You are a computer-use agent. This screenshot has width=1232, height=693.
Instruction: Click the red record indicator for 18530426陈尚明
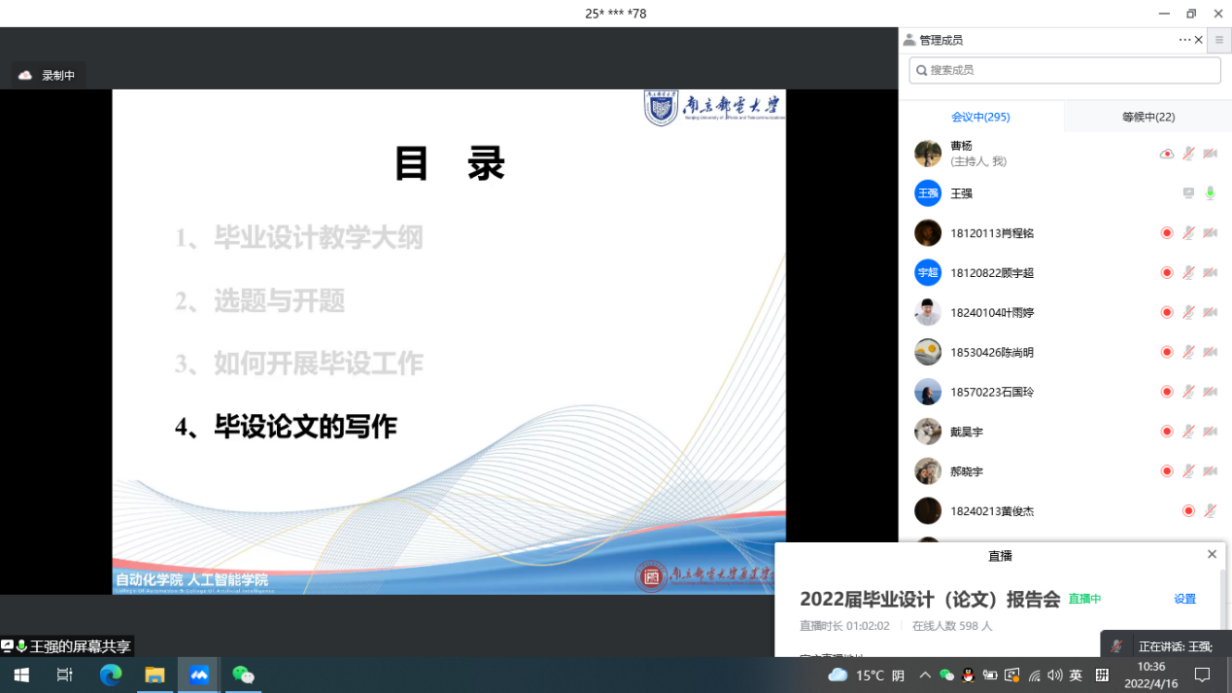tap(1166, 352)
